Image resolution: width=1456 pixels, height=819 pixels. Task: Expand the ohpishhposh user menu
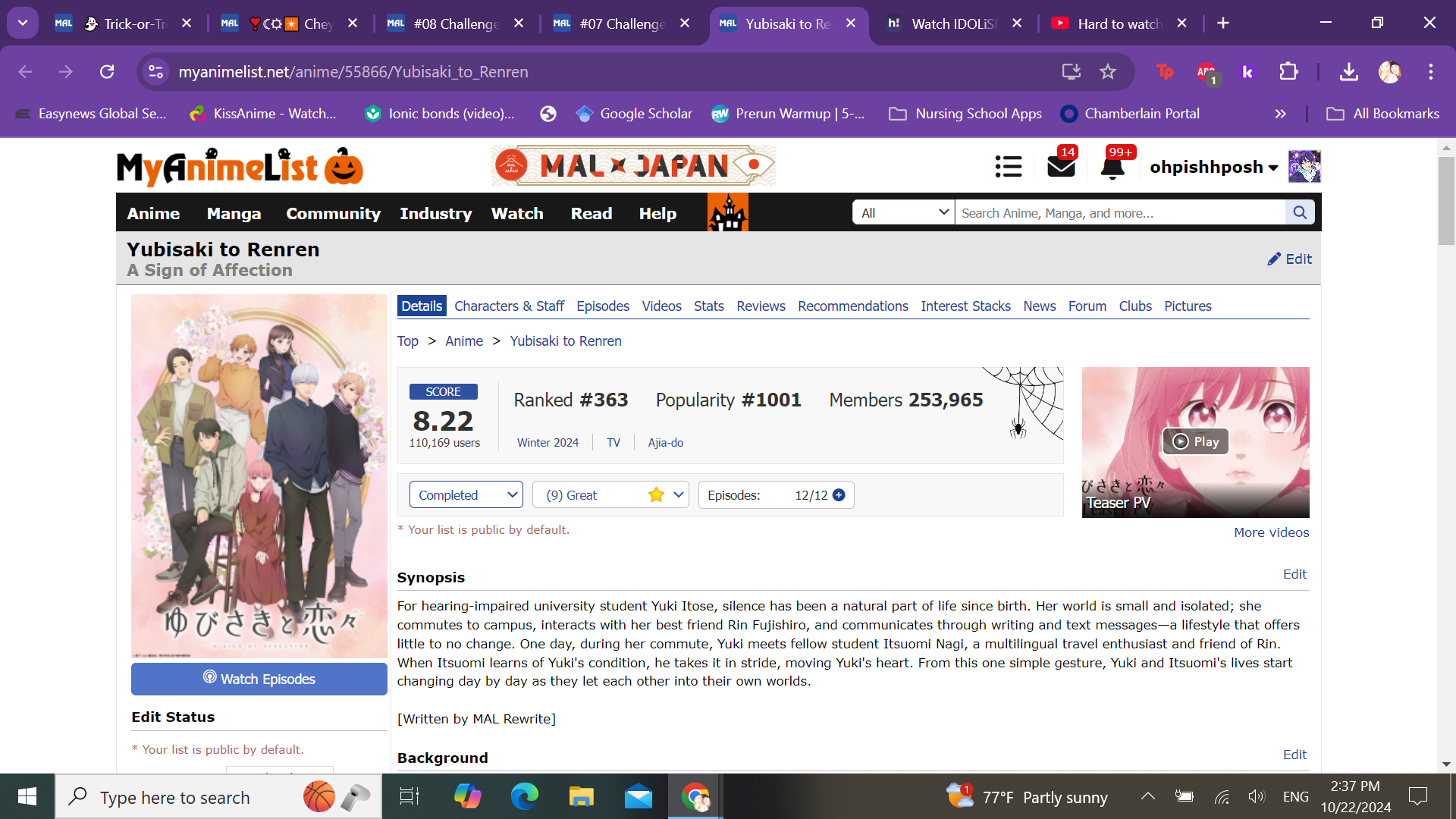(x=1214, y=167)
